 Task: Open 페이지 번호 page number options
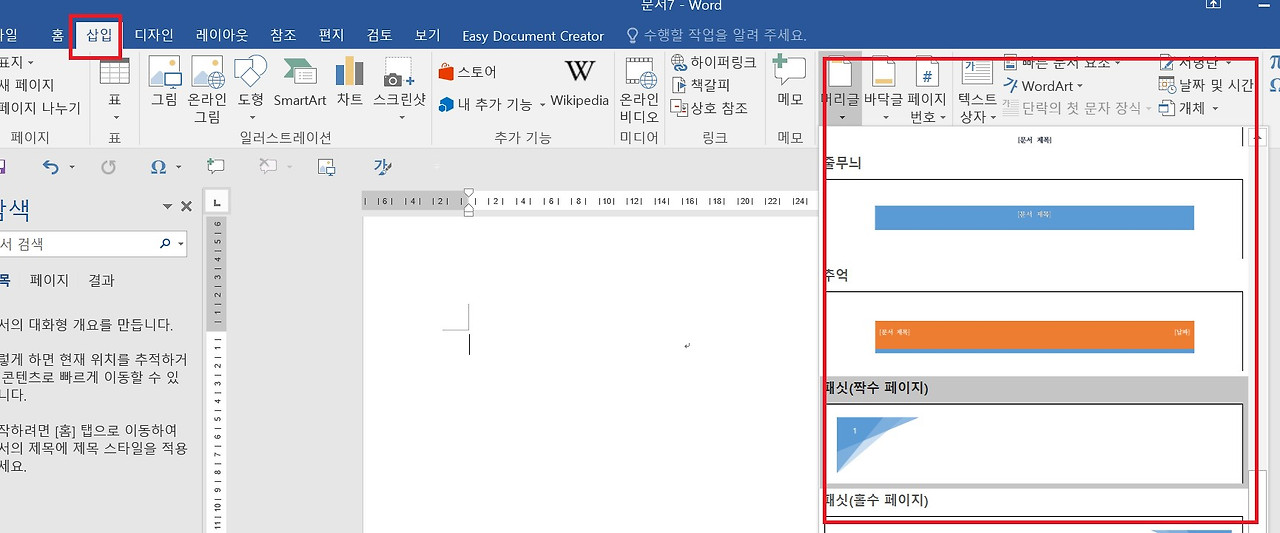point(926,90)
